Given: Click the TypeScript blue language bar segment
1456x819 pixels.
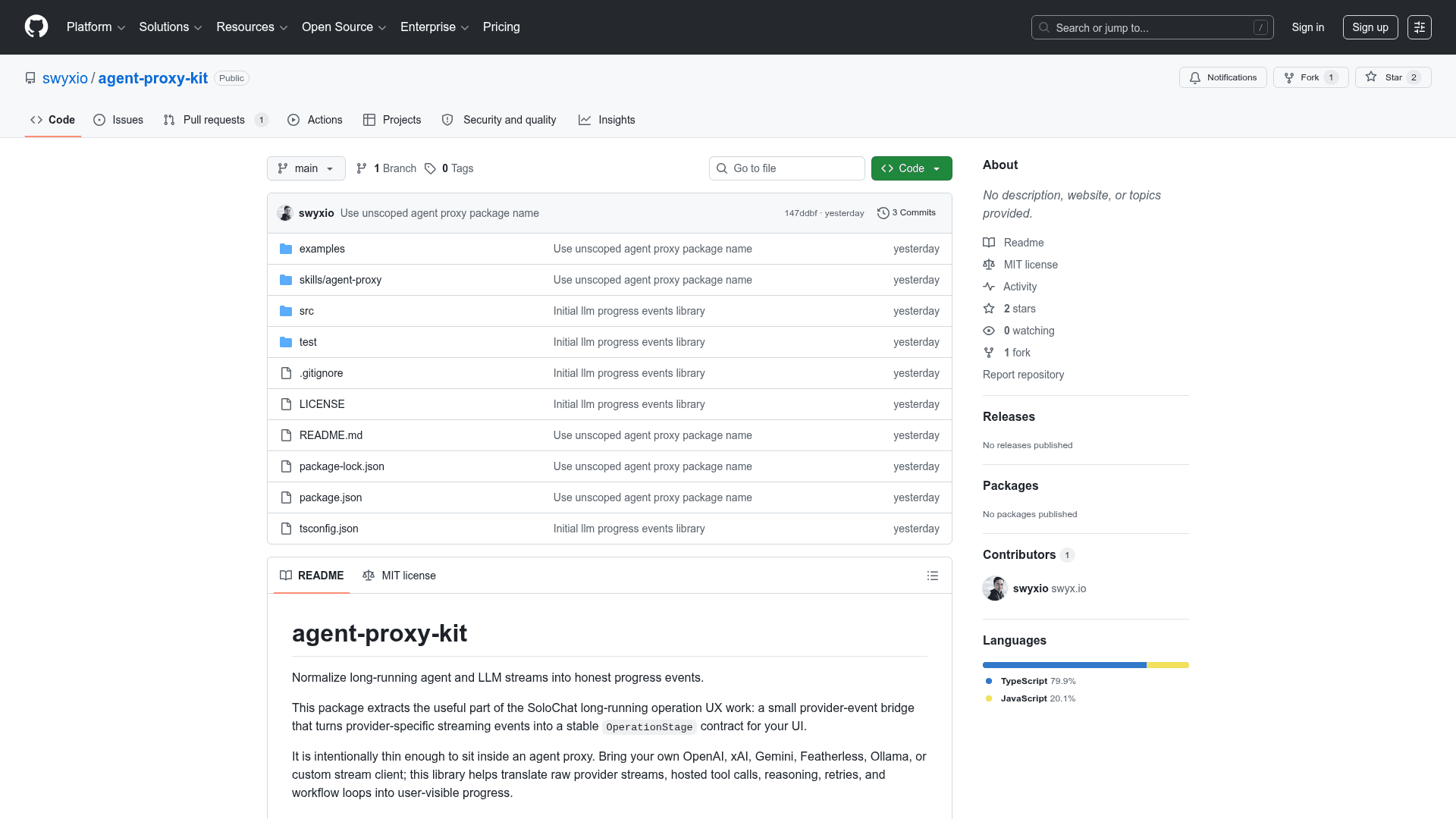Looking at the screenshot, I should click(x=1065, y=665).
